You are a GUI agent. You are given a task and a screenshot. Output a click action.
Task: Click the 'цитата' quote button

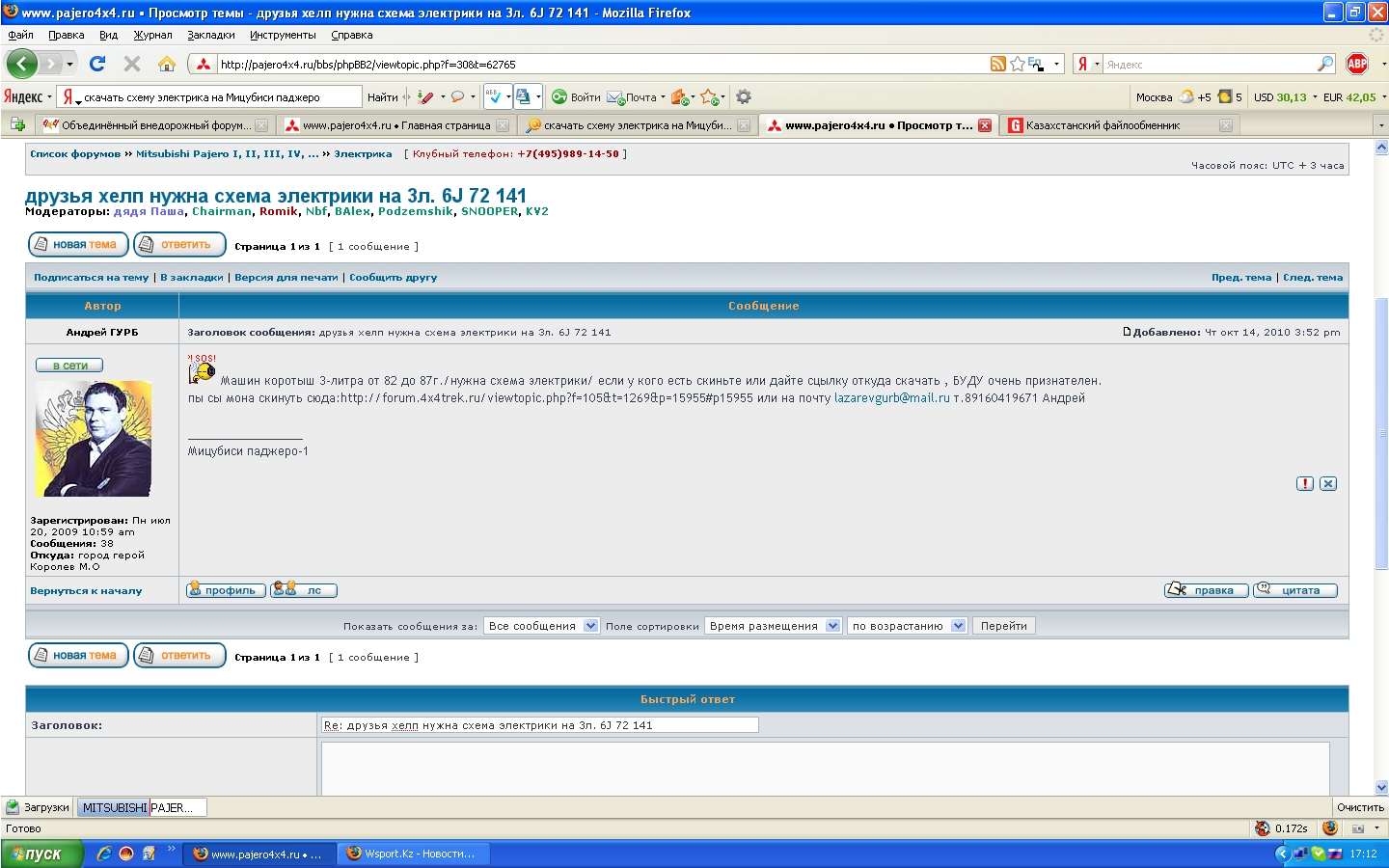(1295, 590)
